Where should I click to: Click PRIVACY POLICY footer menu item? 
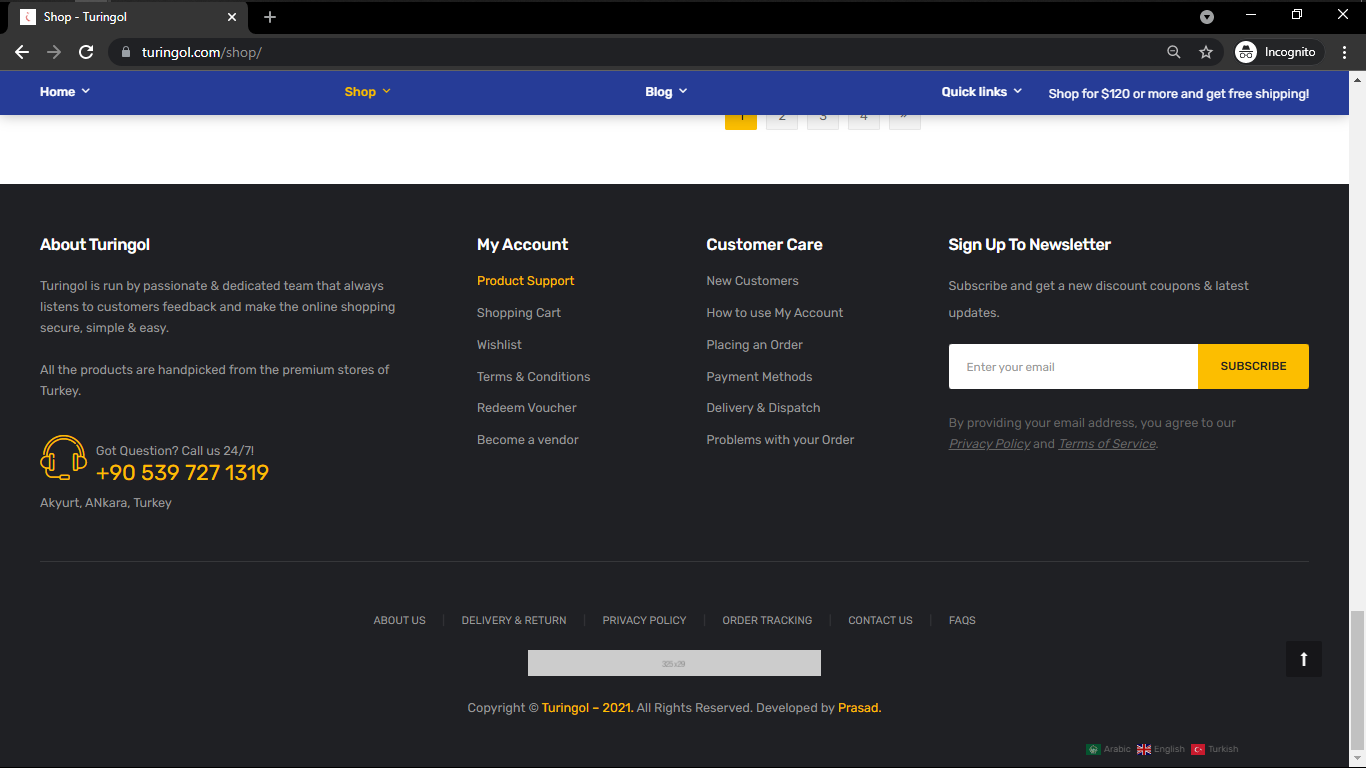(x=644, y=621)
